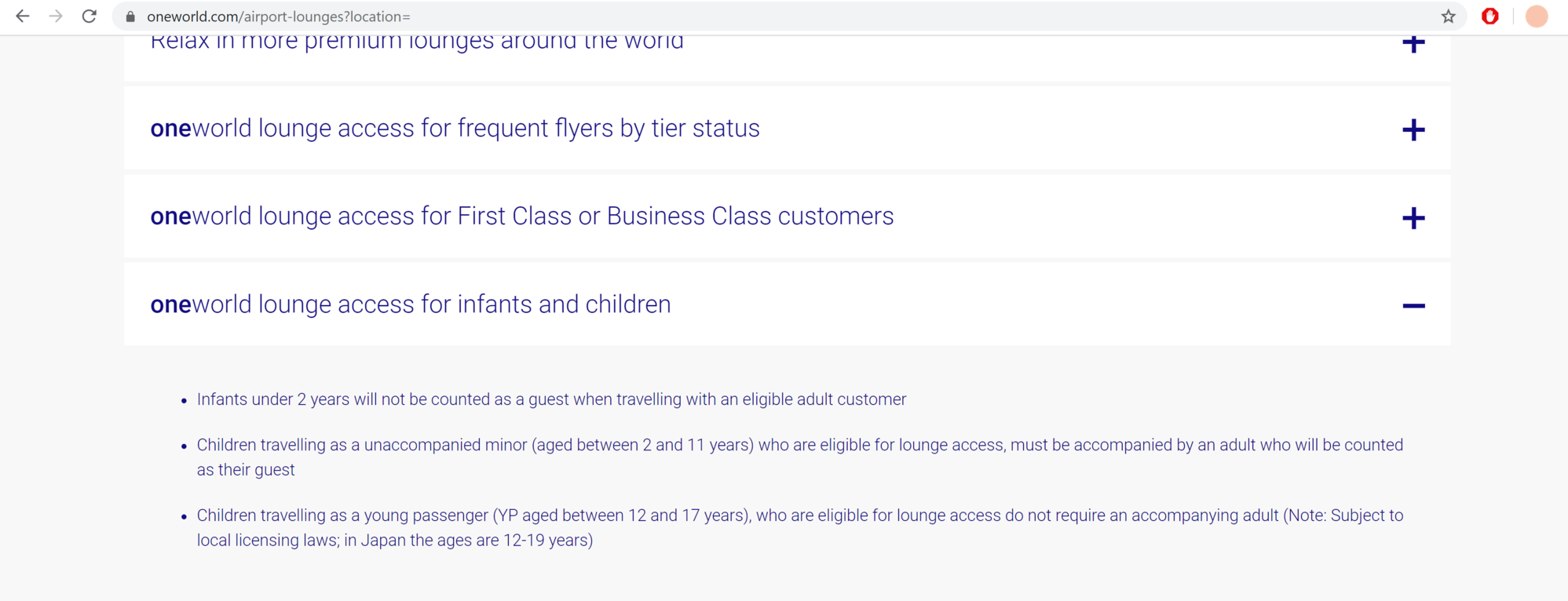Expand the frequent flyers tier status plus icon
This screenshot has width=1568, height=601.
[1413, 129]
